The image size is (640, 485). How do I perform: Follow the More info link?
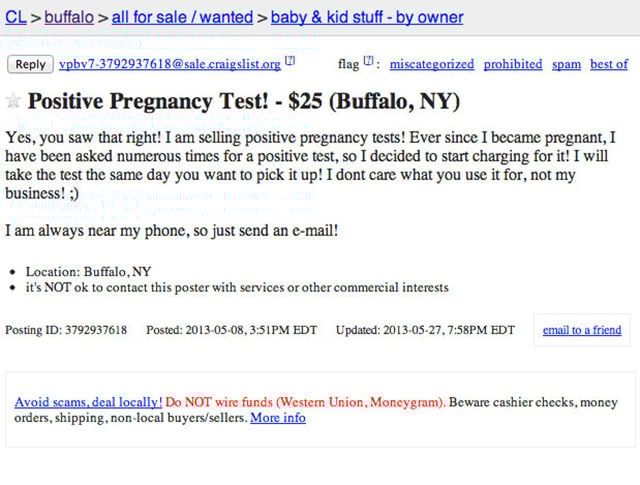point(278,418)
